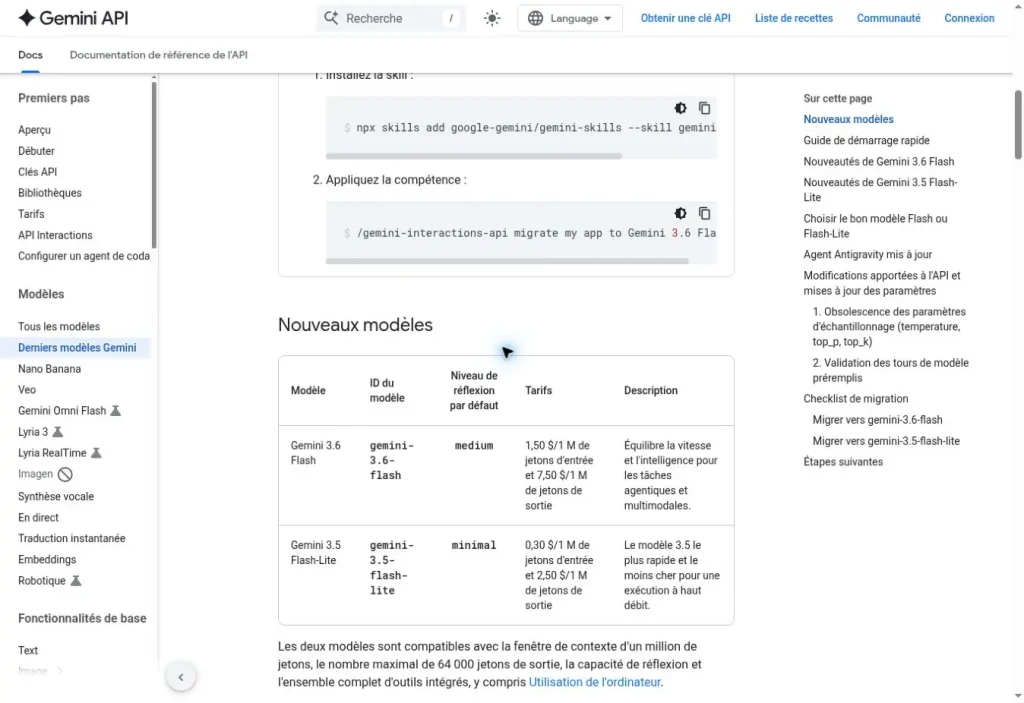This screenshot has height=703, width=1024.
Task: Open Débuter in the sidebar
Action: tap(36, 151)
